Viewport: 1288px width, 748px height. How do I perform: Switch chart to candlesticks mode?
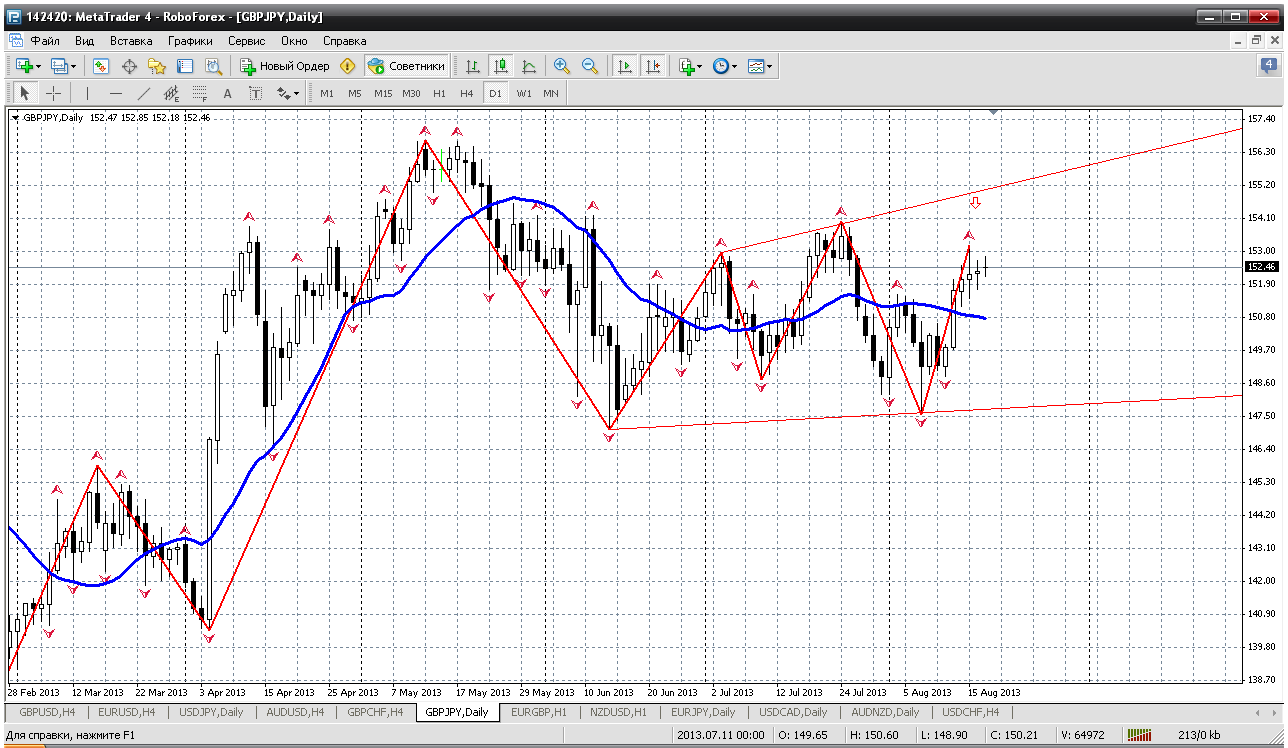(501, 66)
